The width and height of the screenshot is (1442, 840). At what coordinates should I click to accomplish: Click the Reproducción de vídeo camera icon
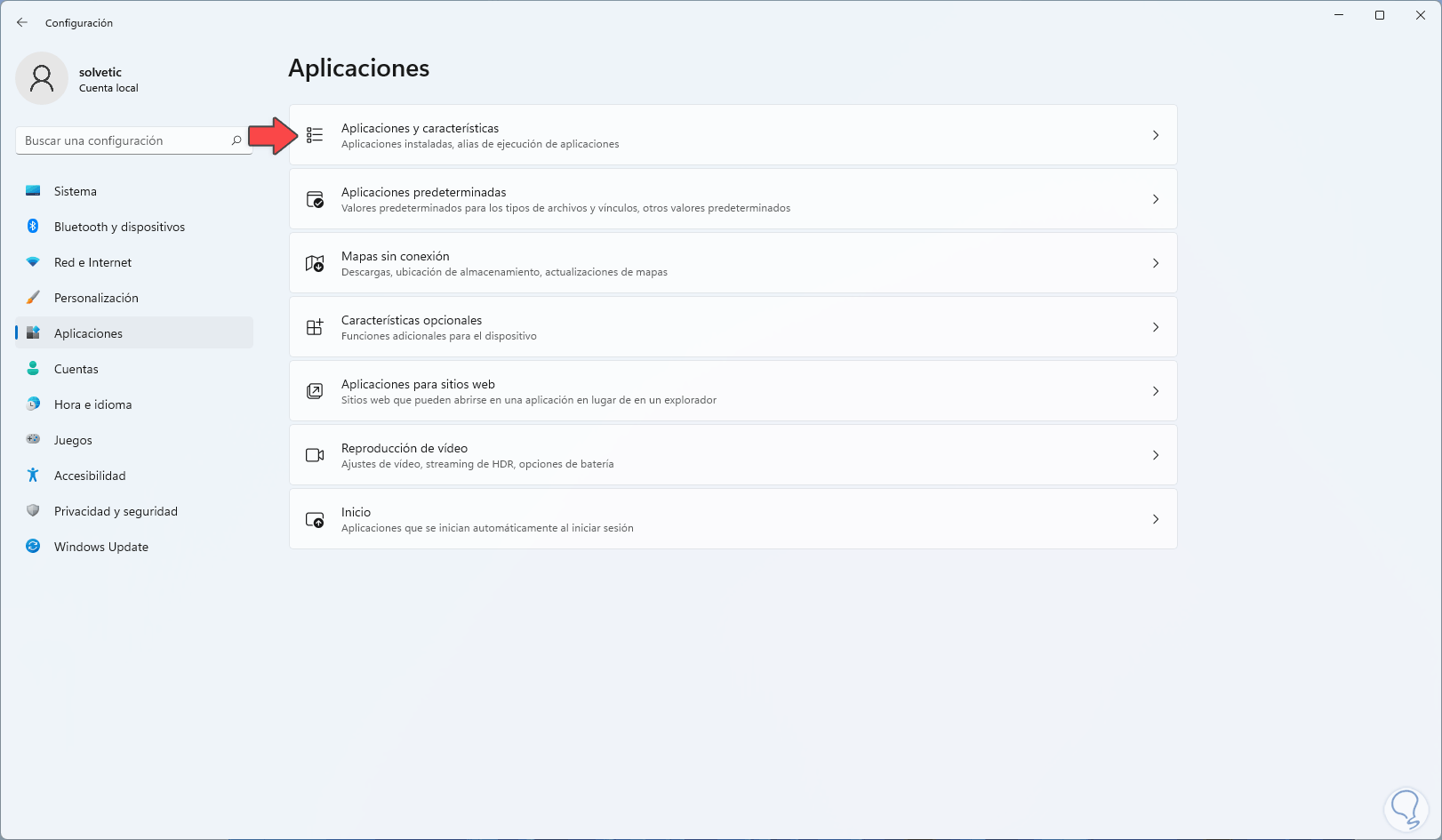point(315,455)
